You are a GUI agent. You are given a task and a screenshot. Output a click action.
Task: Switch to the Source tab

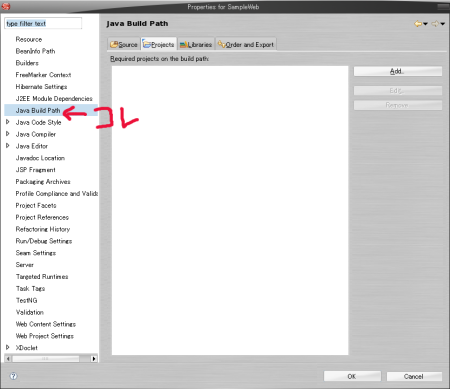pos(124,44)
